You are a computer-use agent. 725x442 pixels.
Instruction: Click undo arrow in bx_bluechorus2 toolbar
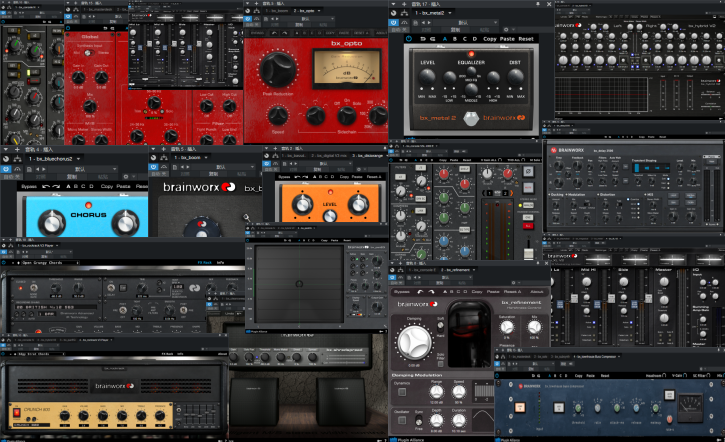46,186
